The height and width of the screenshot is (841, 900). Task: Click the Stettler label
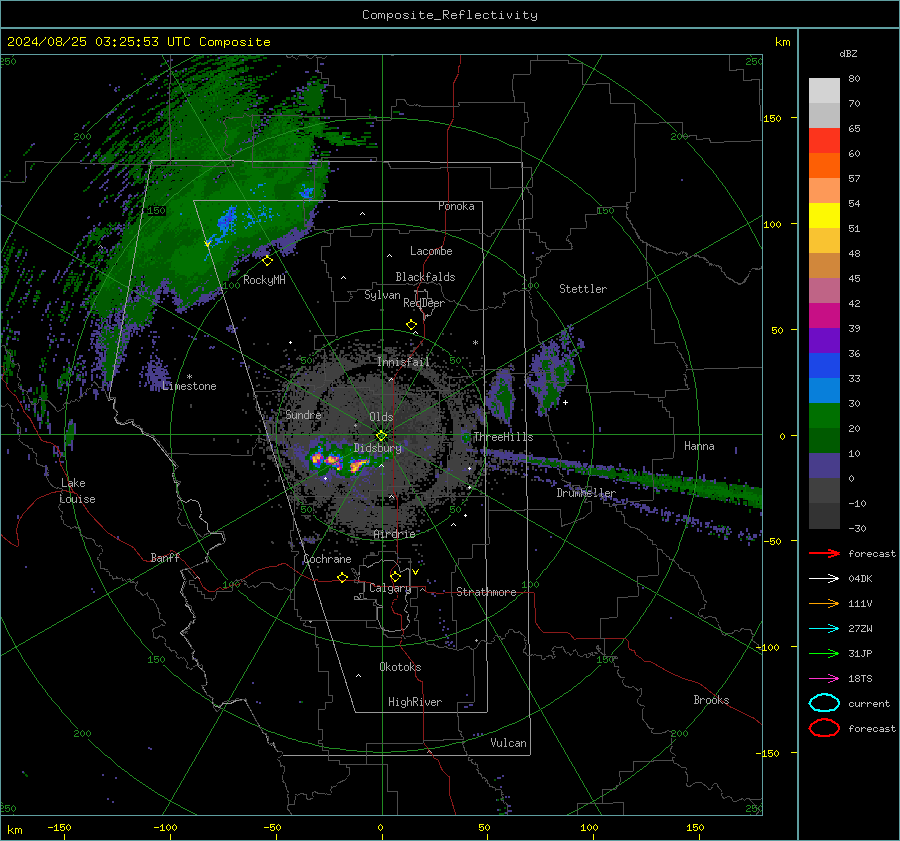[x=583, y=289]
